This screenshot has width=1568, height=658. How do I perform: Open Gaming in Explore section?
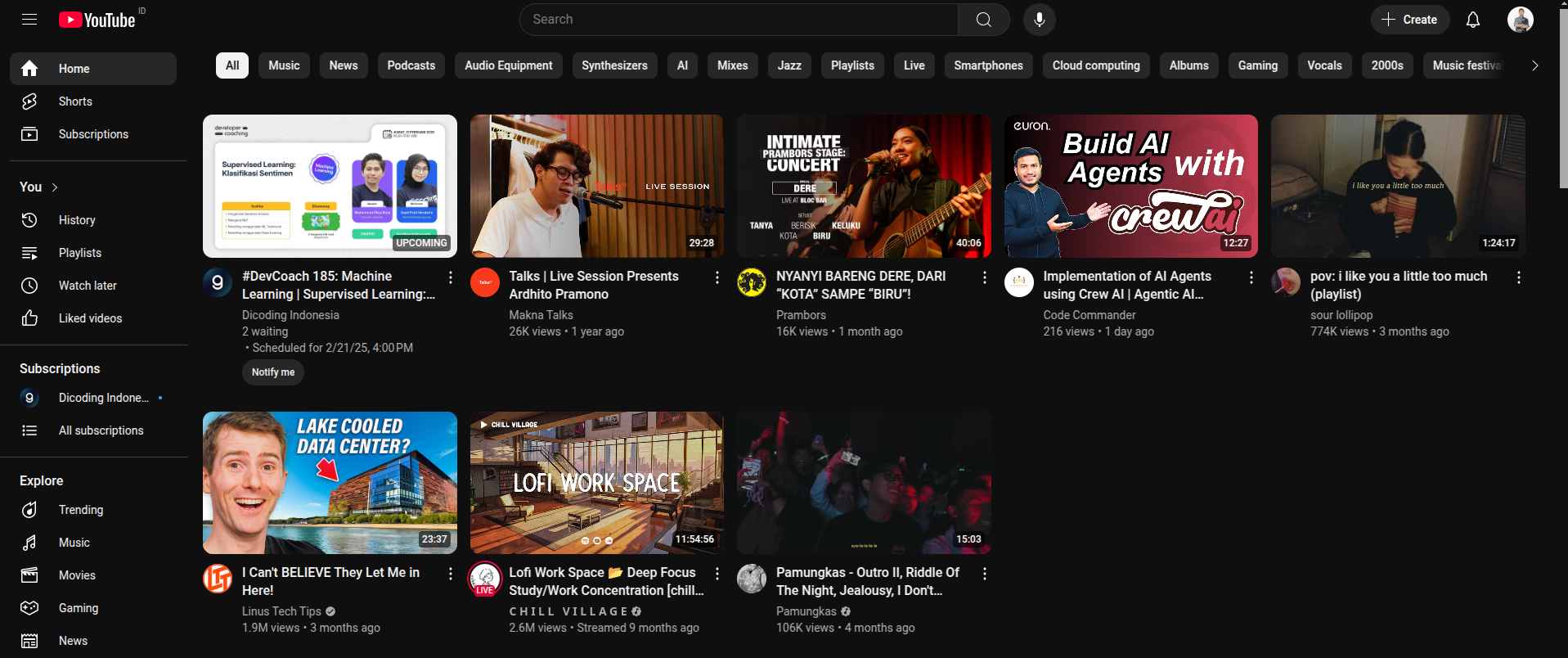coord(93,608)
